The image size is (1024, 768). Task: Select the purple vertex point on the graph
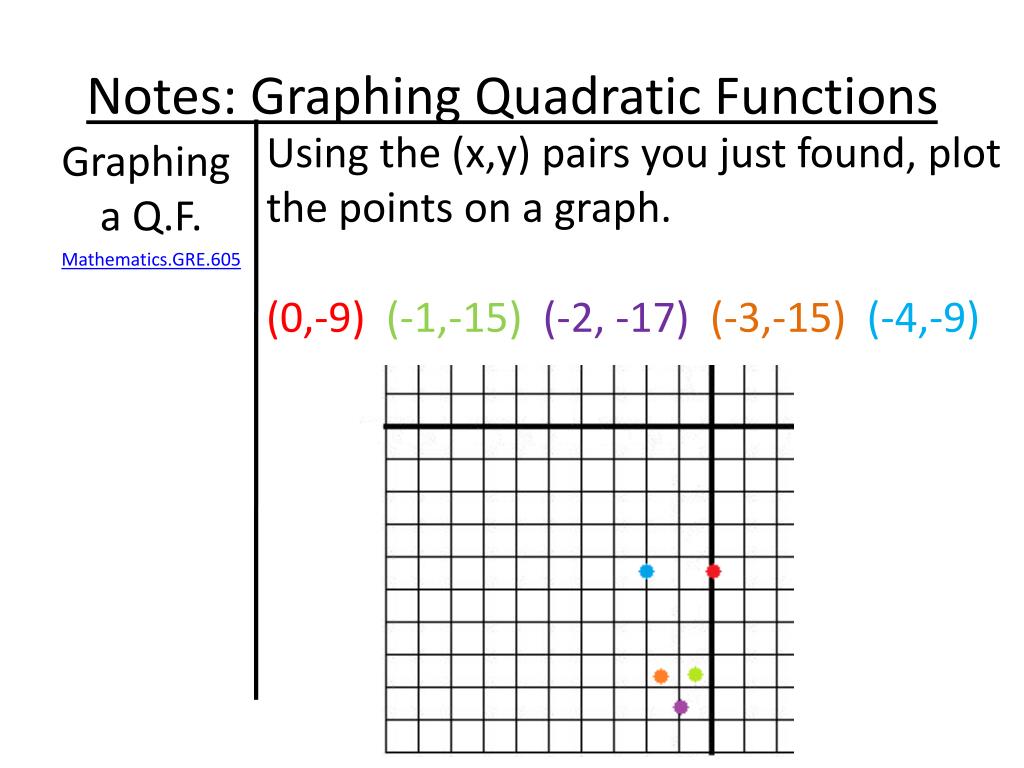point(681,707)
